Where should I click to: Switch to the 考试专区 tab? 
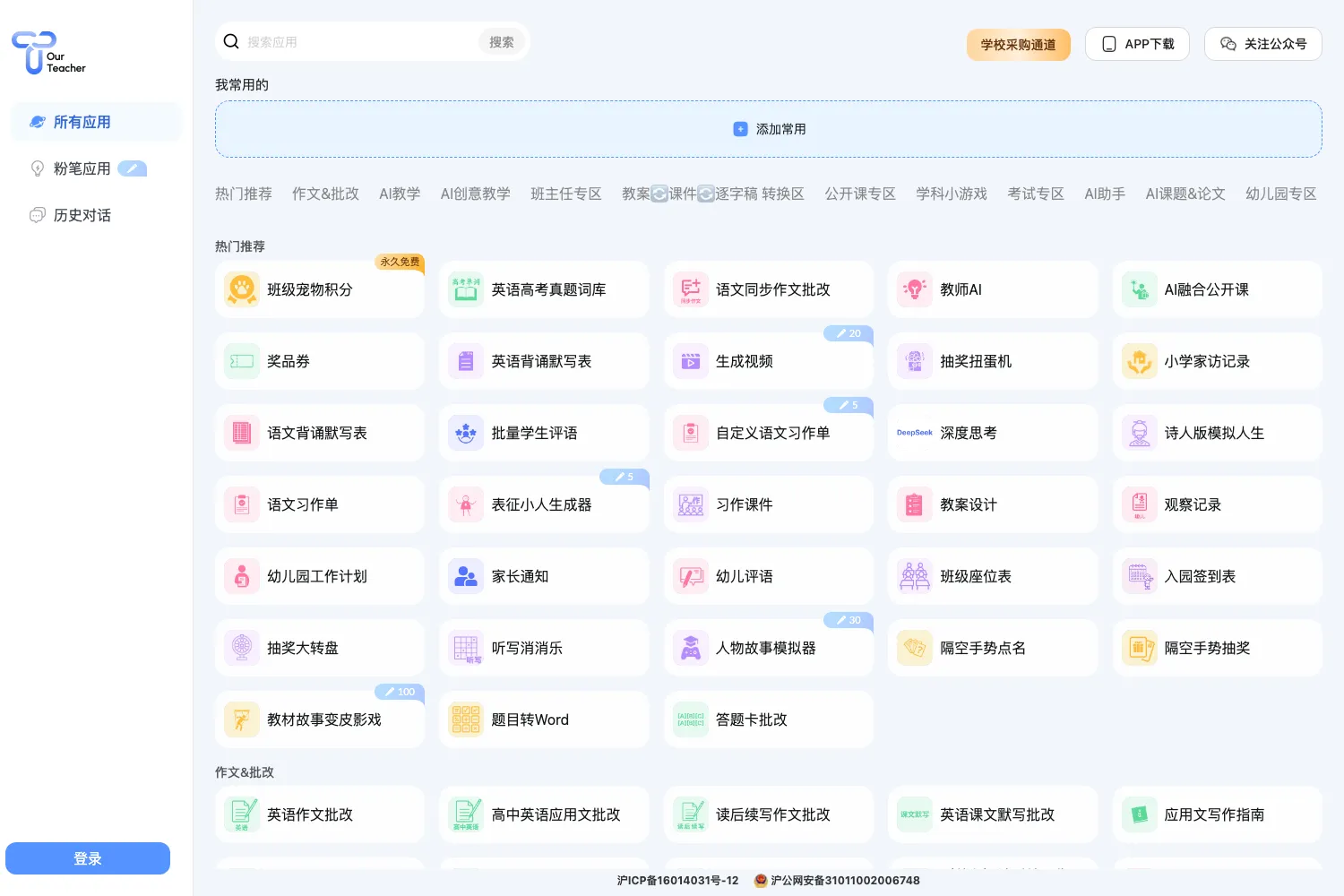tap(1036, 194)
